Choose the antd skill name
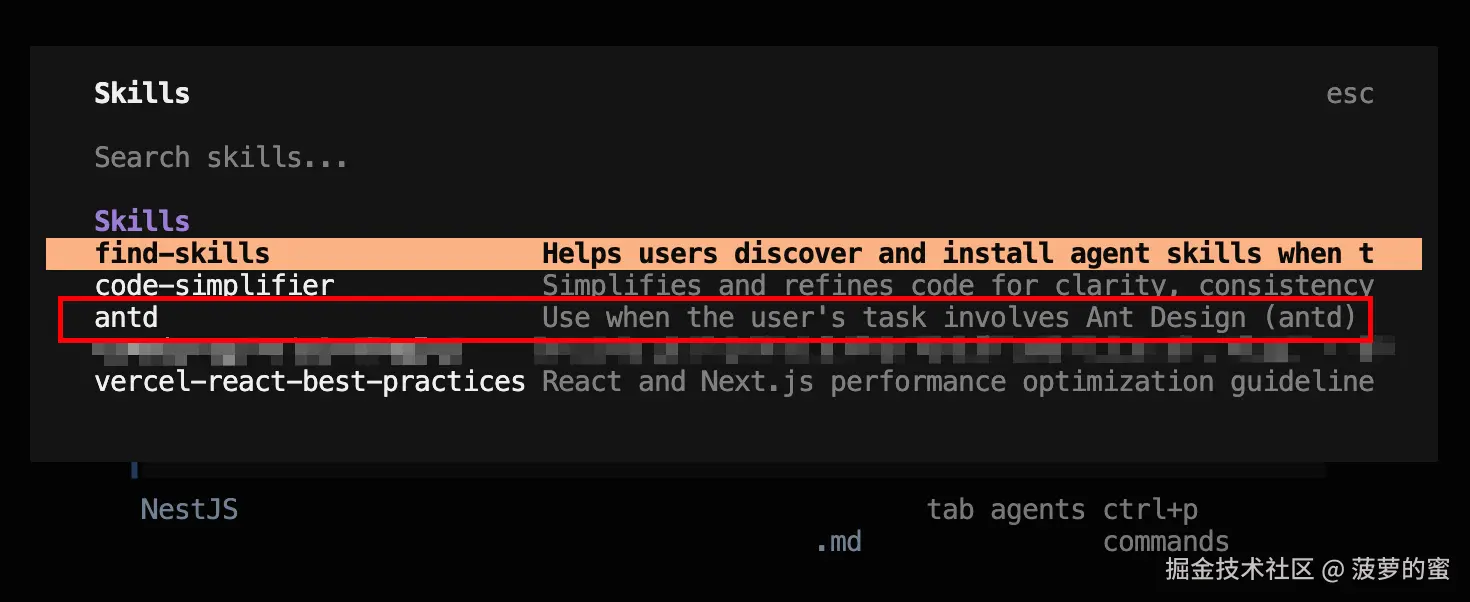Image resolution: width=1470 pixels, height=602 pixels. coord(126,318)
